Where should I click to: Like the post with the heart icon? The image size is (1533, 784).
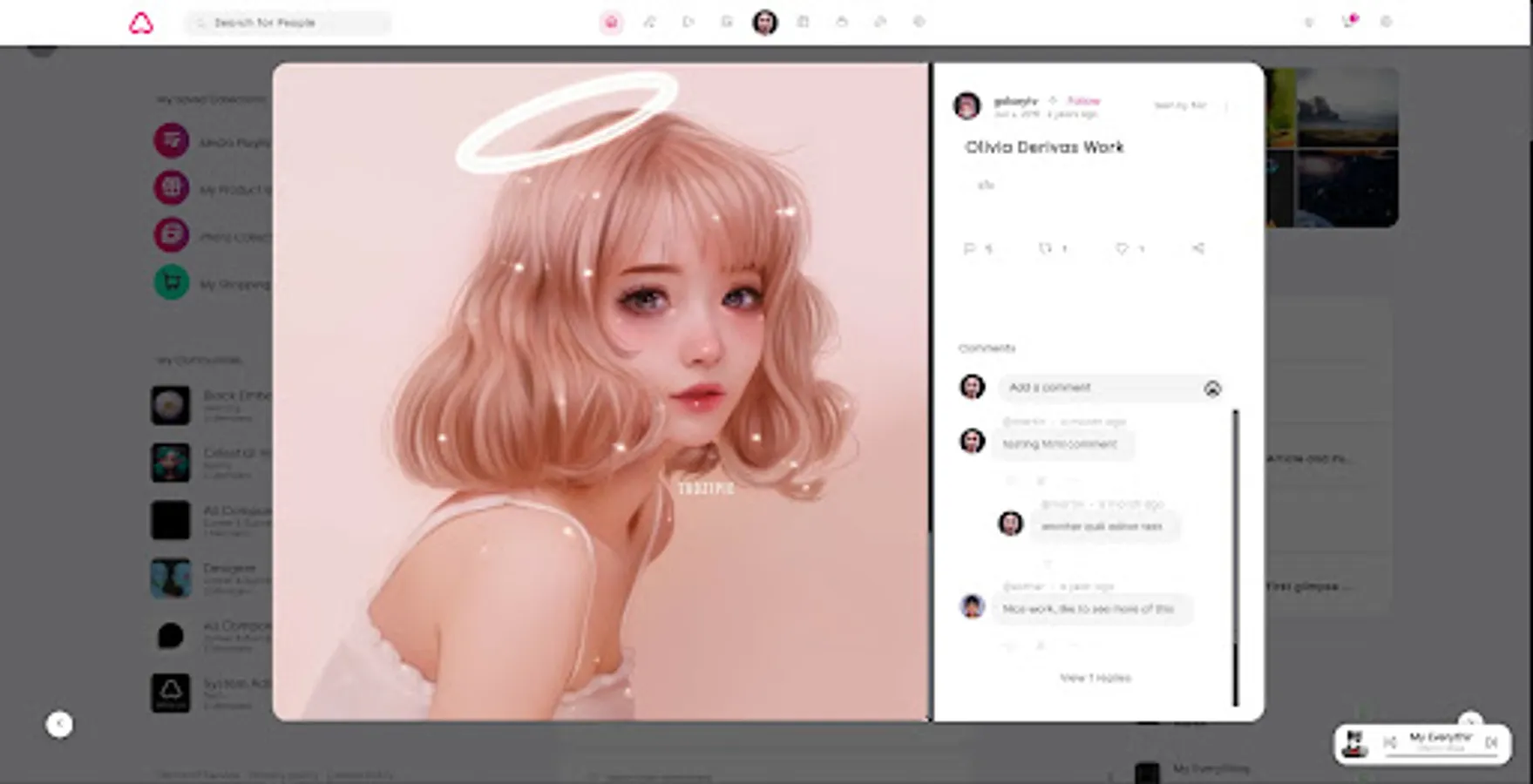pyautogui.click(x=1122, y=249)
